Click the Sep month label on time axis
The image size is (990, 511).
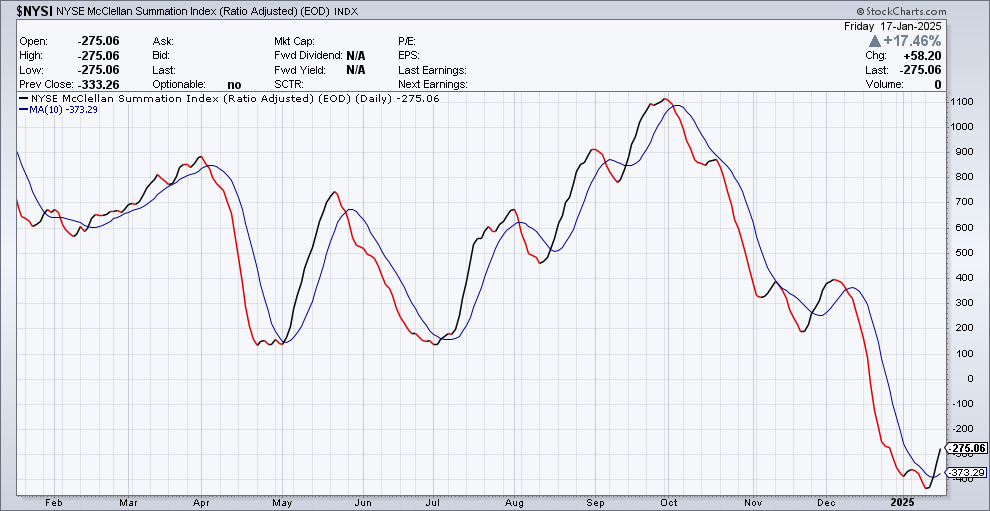(x=595, y=503)
